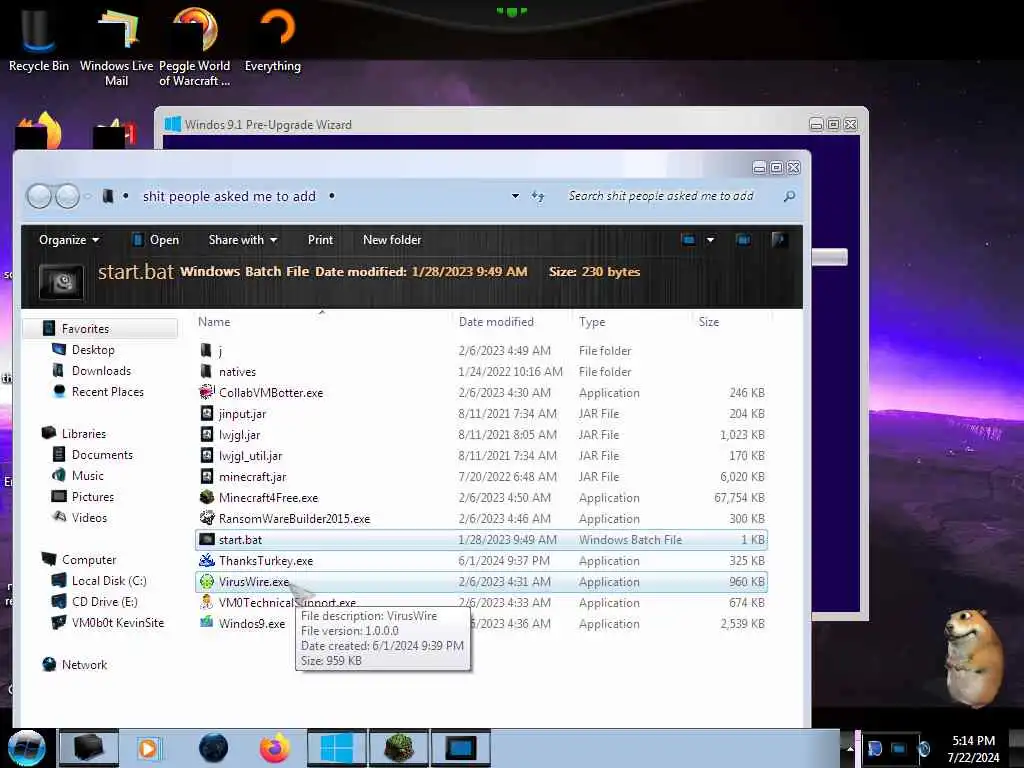Click the Windos 9.1 Pre-Upgrade Wizard title bar
The width and height of the screenshot is (1024, 768).
[x=483, y=124]
